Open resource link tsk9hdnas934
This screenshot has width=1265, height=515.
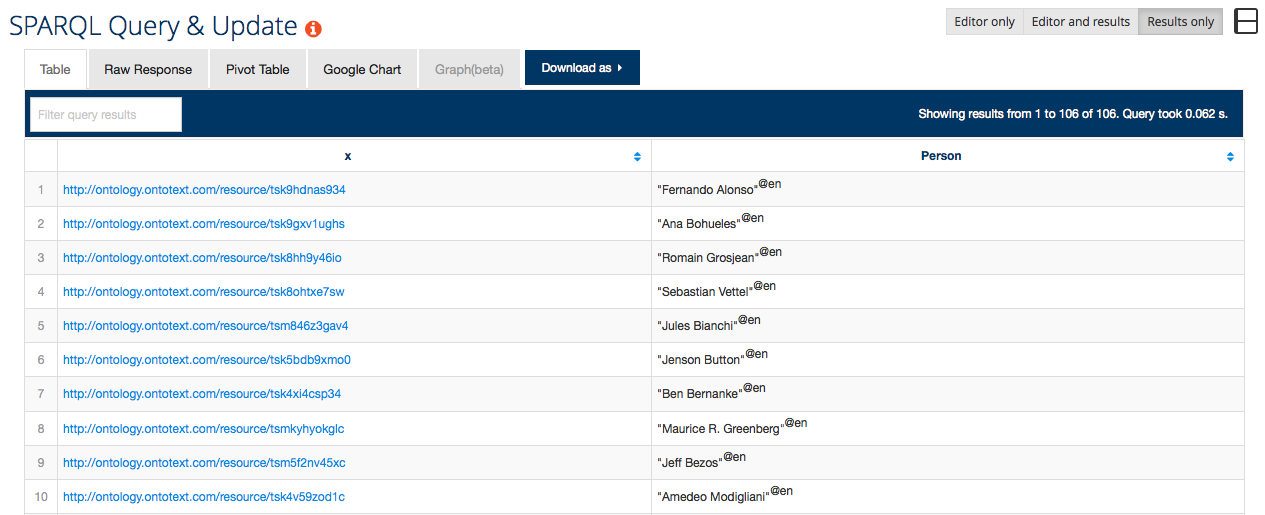click(204, 189)
